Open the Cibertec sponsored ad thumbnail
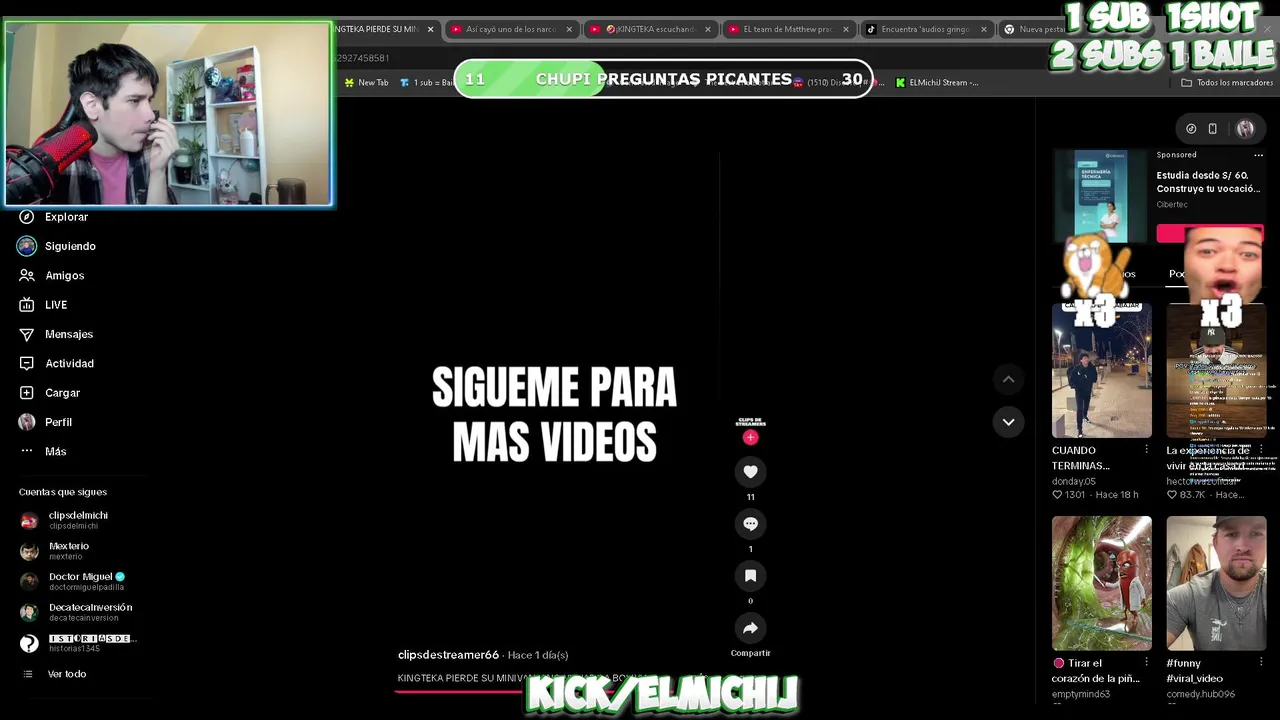 1101,196
